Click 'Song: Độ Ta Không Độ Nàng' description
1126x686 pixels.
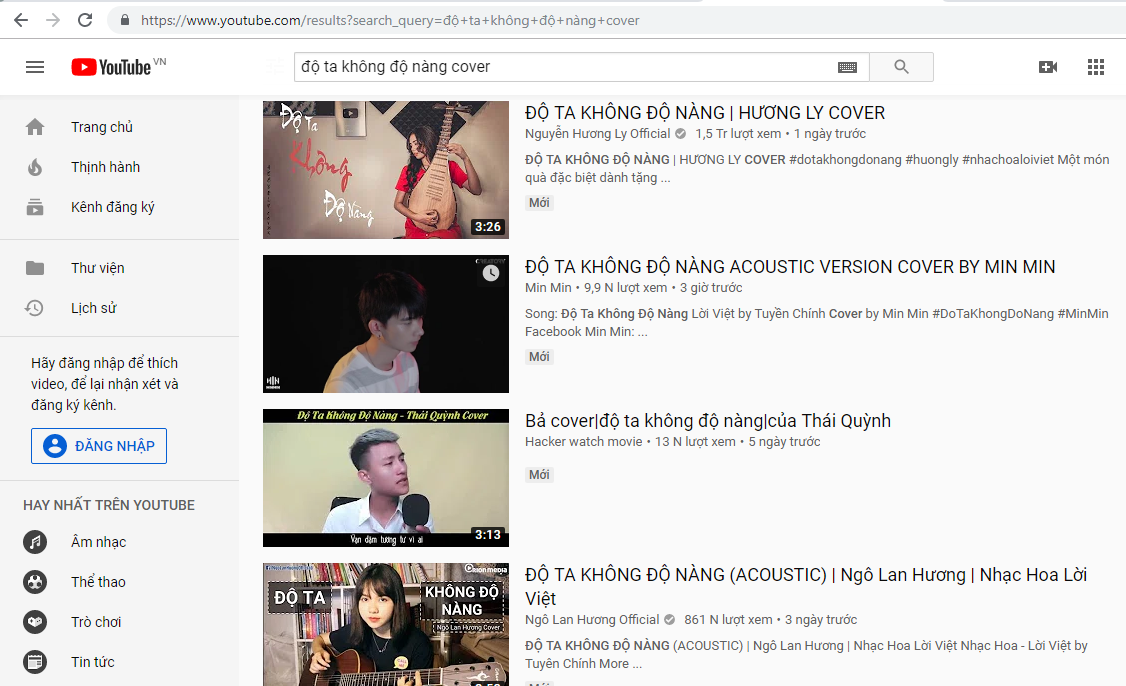pos(816,323)
